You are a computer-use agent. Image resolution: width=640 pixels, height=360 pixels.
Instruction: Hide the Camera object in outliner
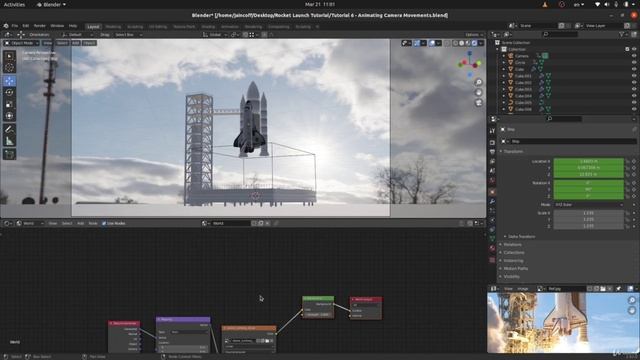(x=634, y=56)
